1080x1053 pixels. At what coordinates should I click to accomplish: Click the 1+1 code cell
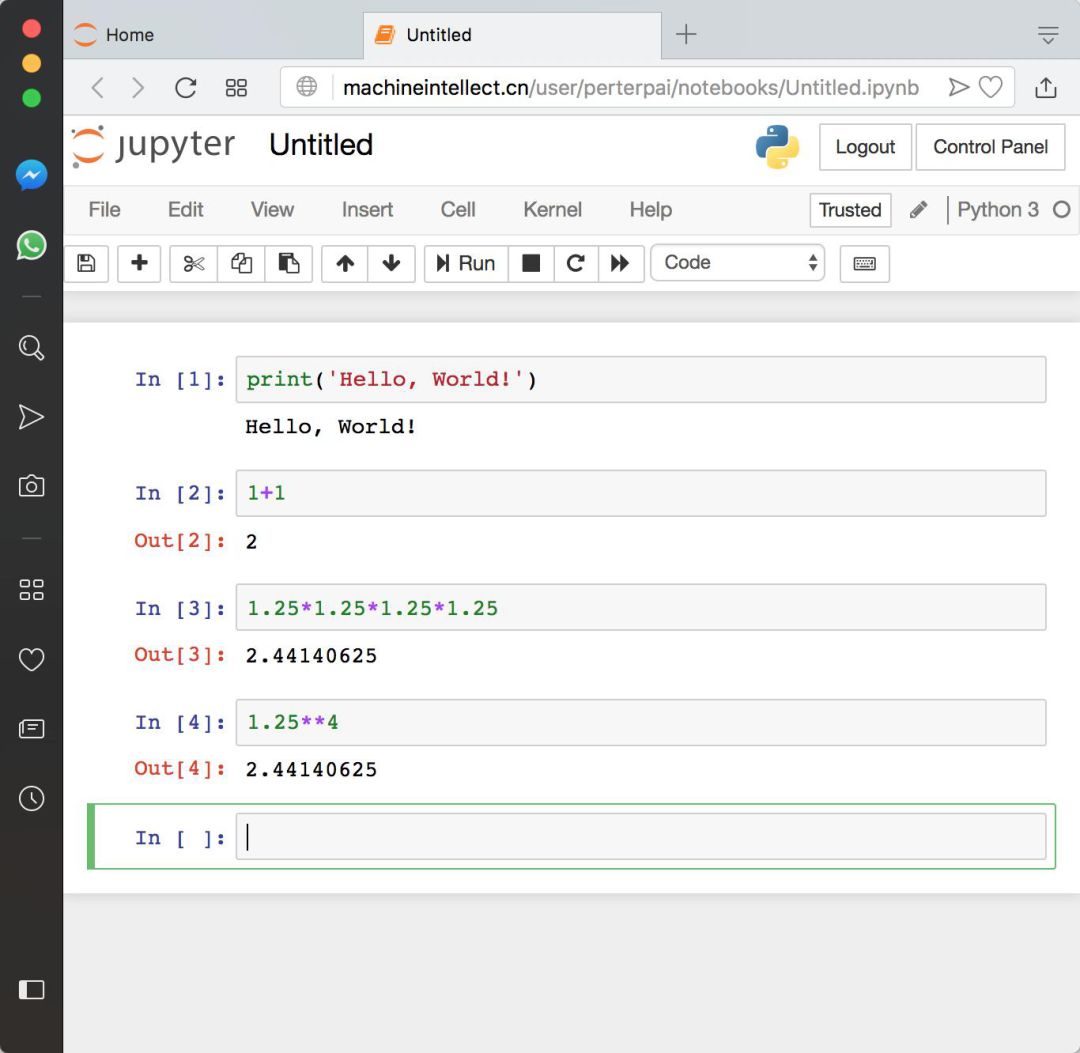coord(641,493)
